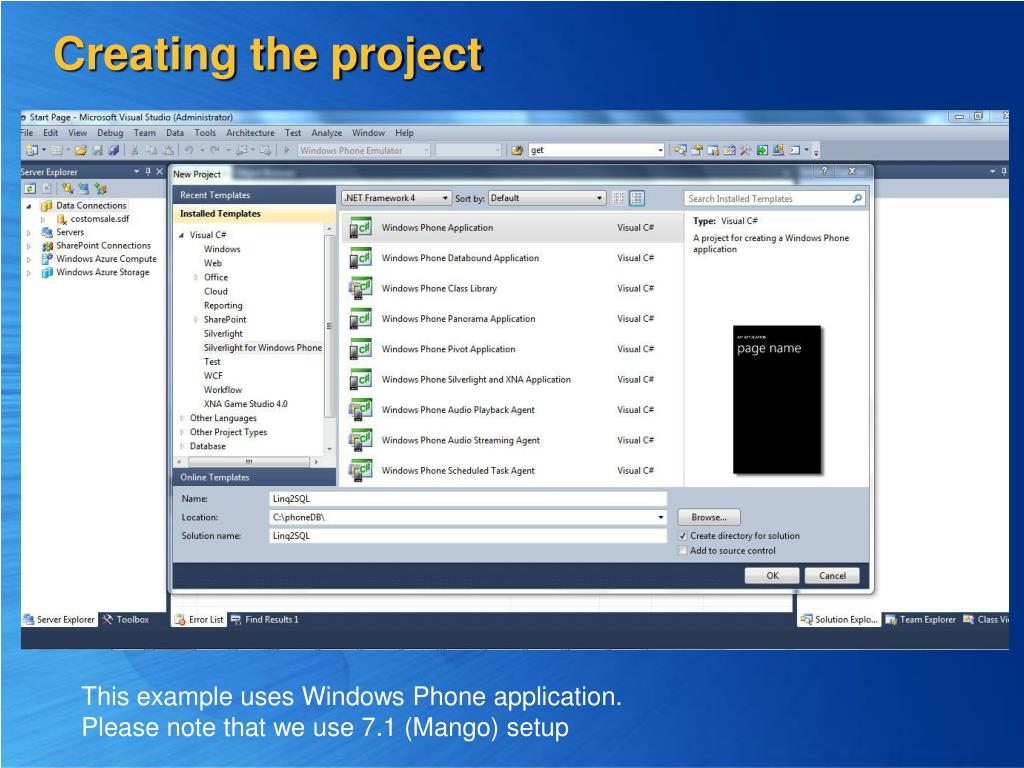Expand Other Languages node
1024x768 pixels.
182,418
